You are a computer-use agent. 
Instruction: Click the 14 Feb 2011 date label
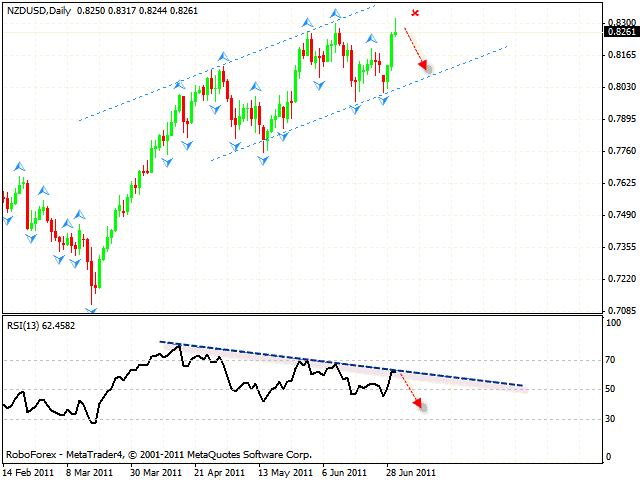click(x=27, y=471)
